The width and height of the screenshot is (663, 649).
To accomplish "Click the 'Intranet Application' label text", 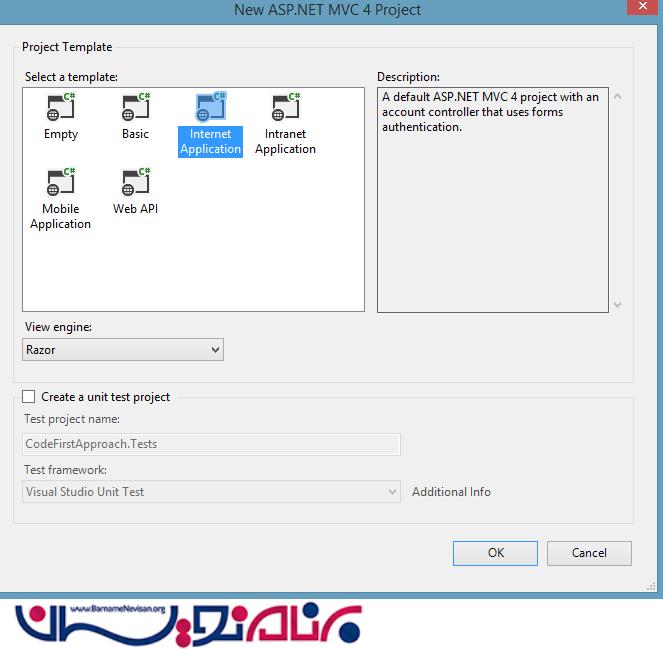I will tap(285, 142).
